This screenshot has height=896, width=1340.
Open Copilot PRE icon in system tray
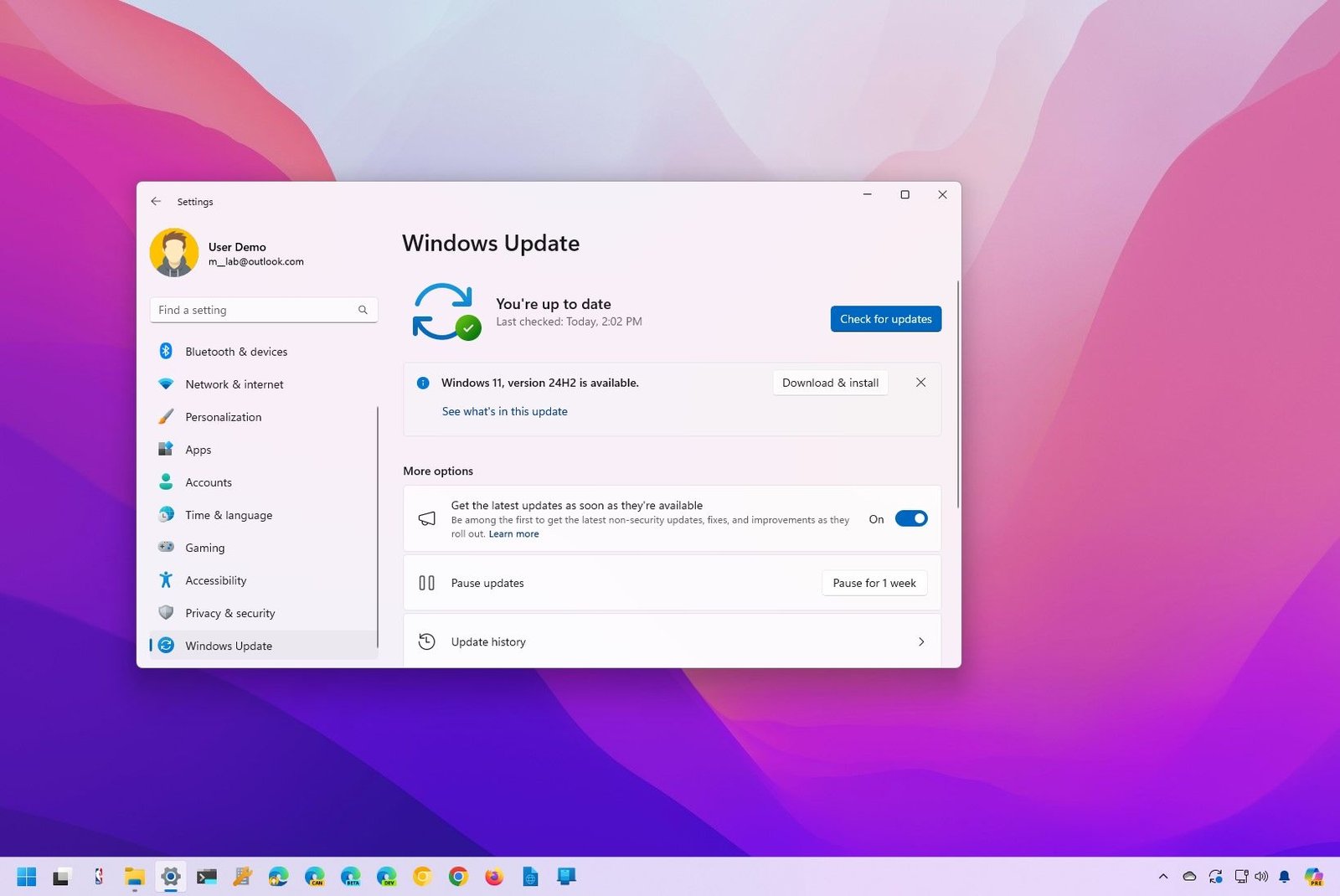click(1316, 876)
